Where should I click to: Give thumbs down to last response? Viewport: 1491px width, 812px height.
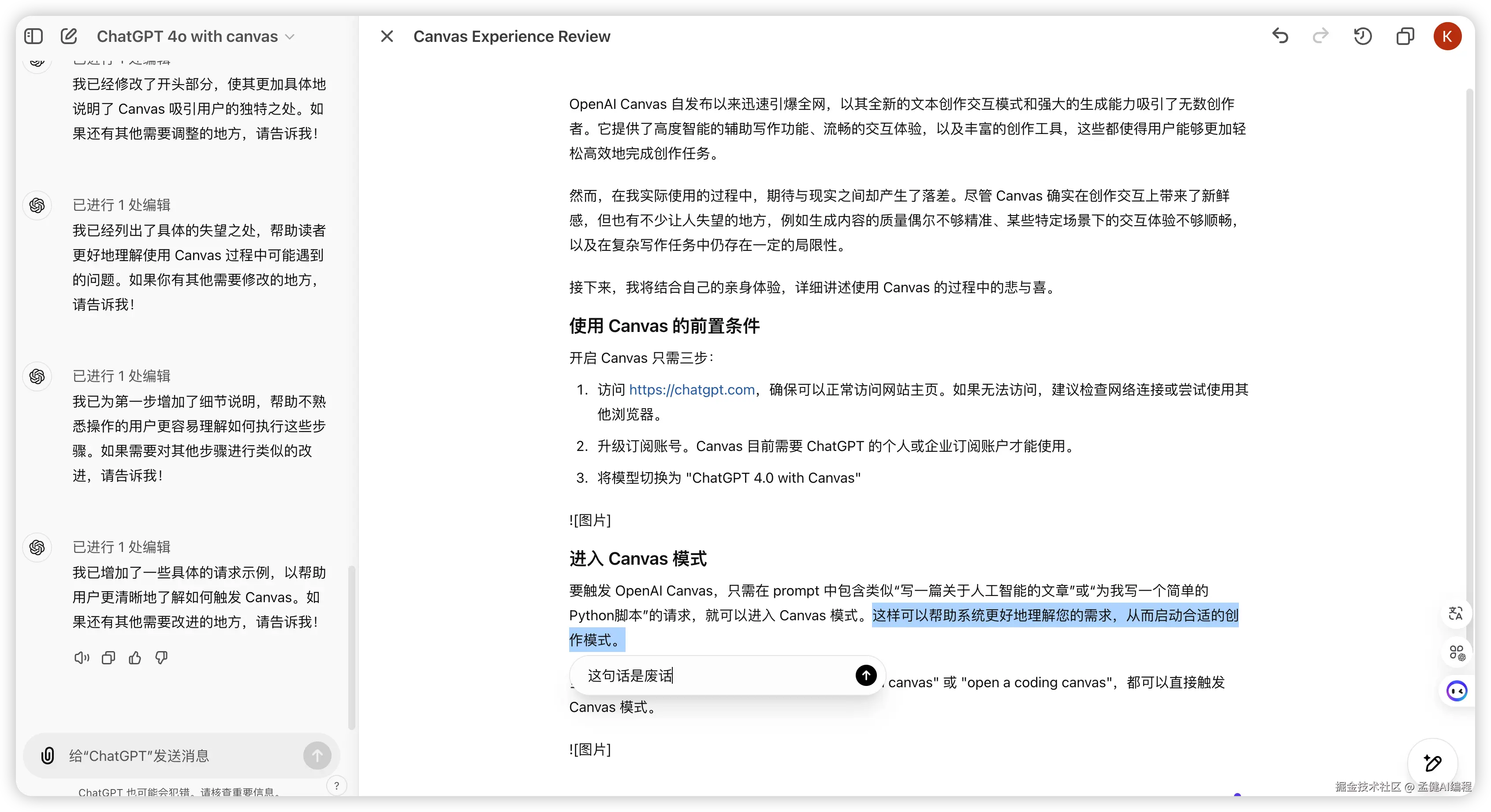pos(161,657)
